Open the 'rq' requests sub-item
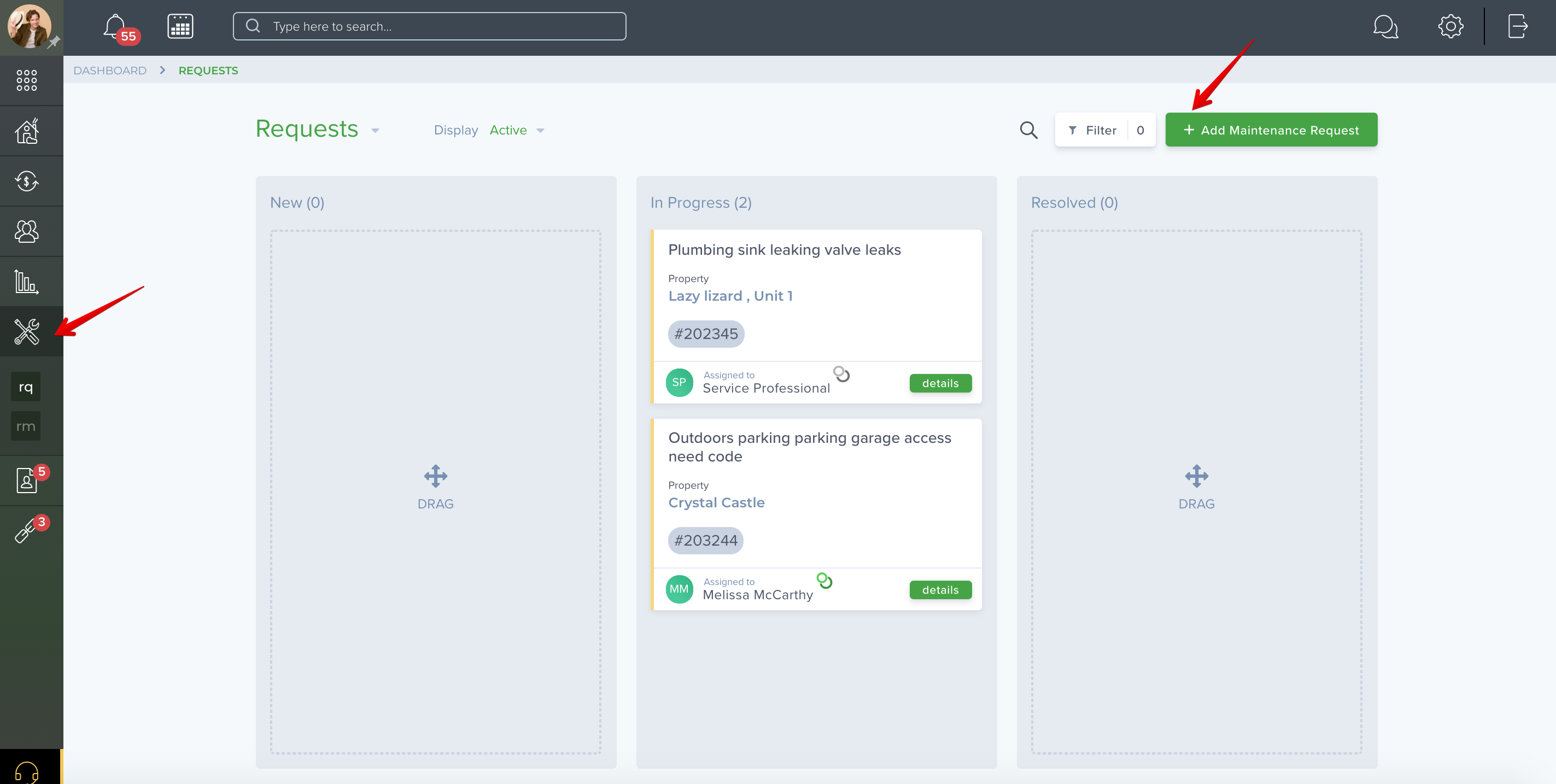Screen dimensions: 1556x784 coord(25,387)
